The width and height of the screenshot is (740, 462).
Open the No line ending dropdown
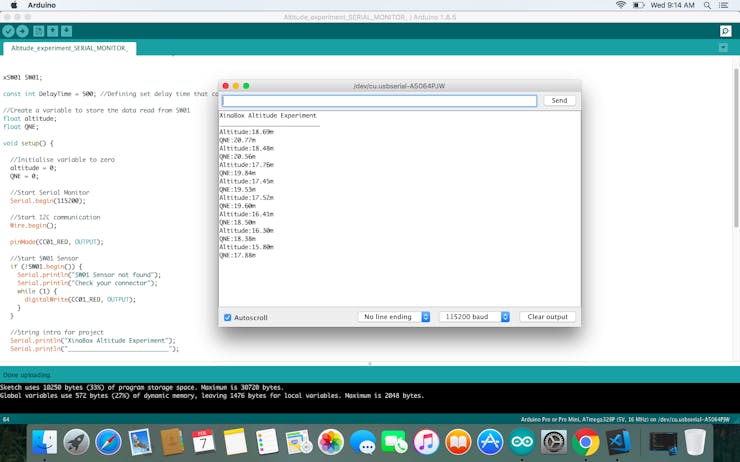tap(394, 317)
